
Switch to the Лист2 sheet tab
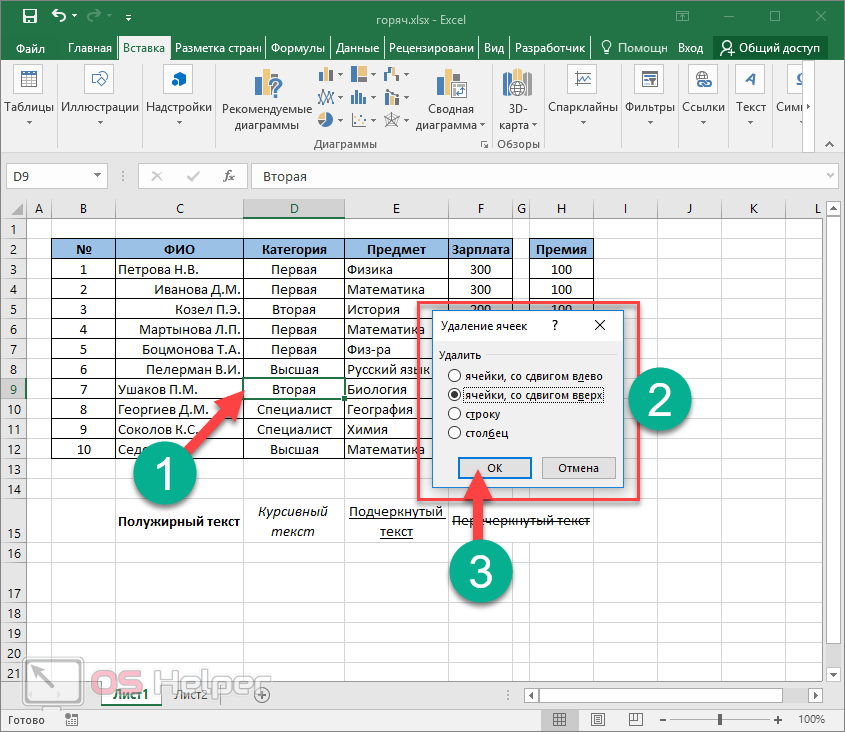pyautogui.click(x=190, y=695)
